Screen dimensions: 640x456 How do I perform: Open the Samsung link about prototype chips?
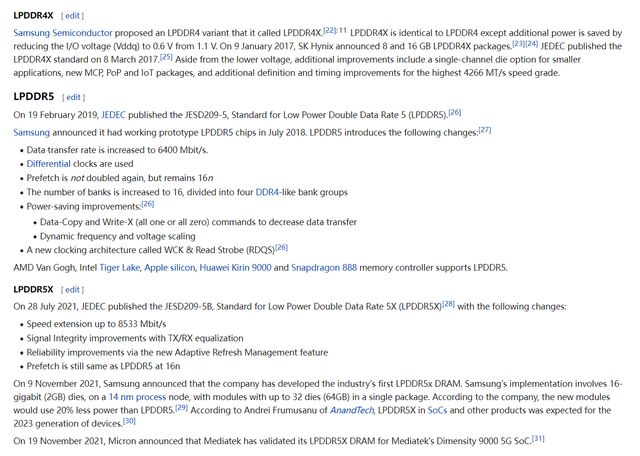coord(31,132)
